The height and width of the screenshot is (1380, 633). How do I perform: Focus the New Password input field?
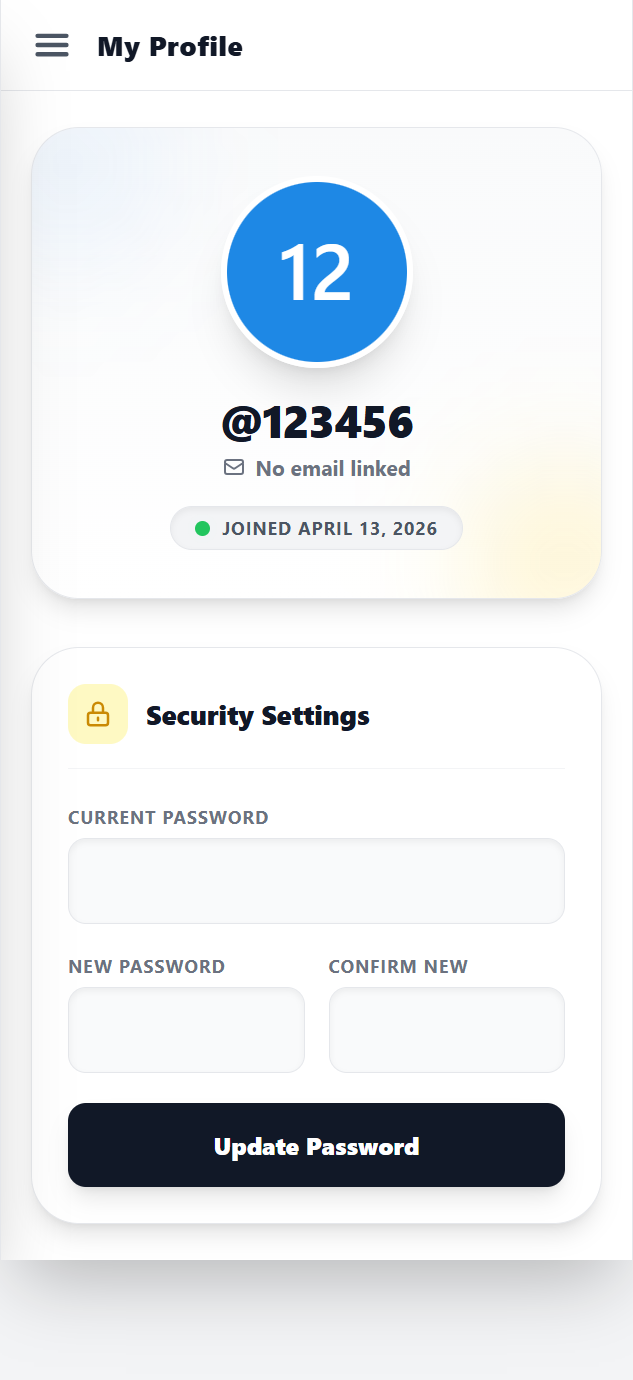[186, 1030]
